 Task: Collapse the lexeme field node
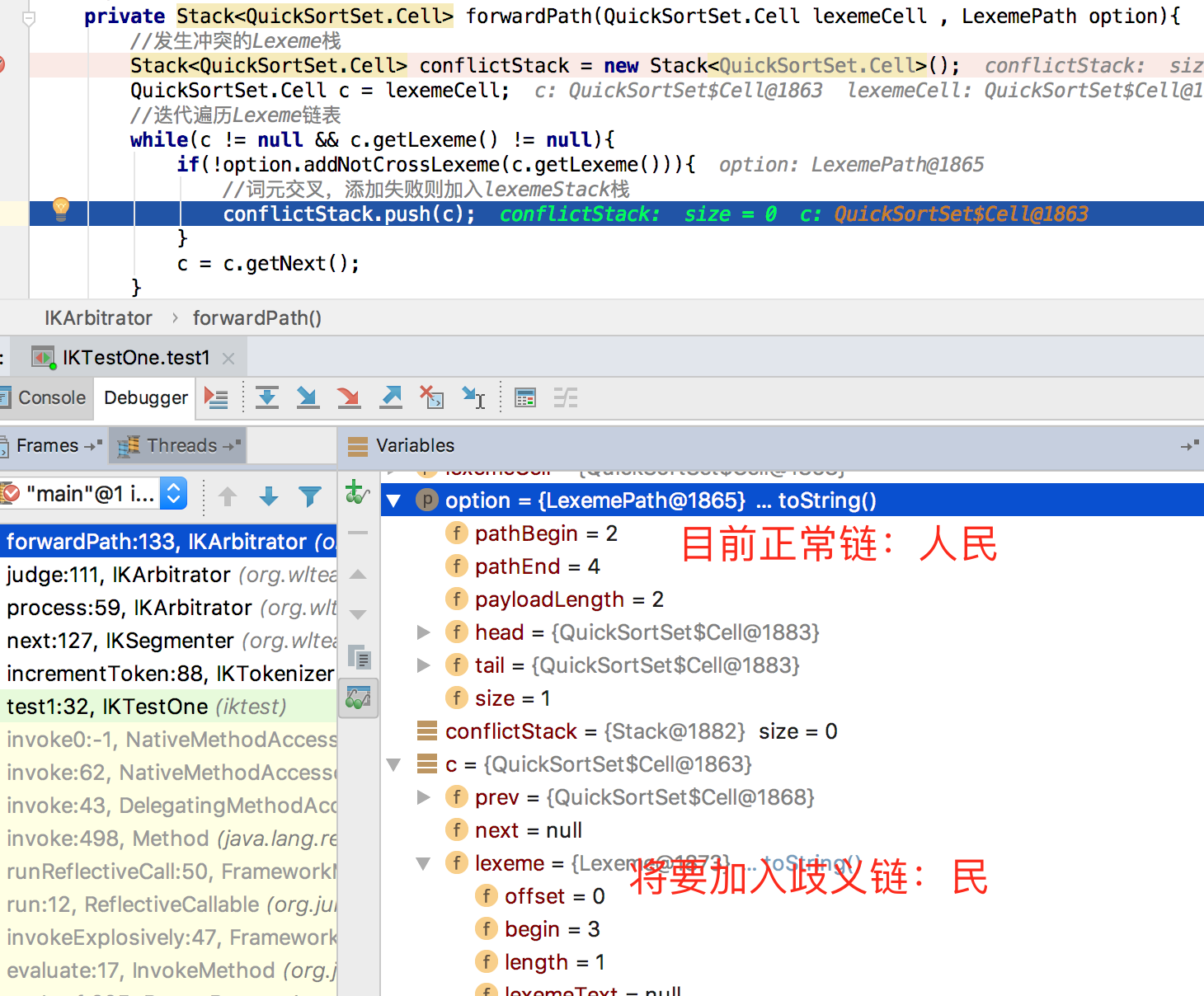(x=424, y=863)
